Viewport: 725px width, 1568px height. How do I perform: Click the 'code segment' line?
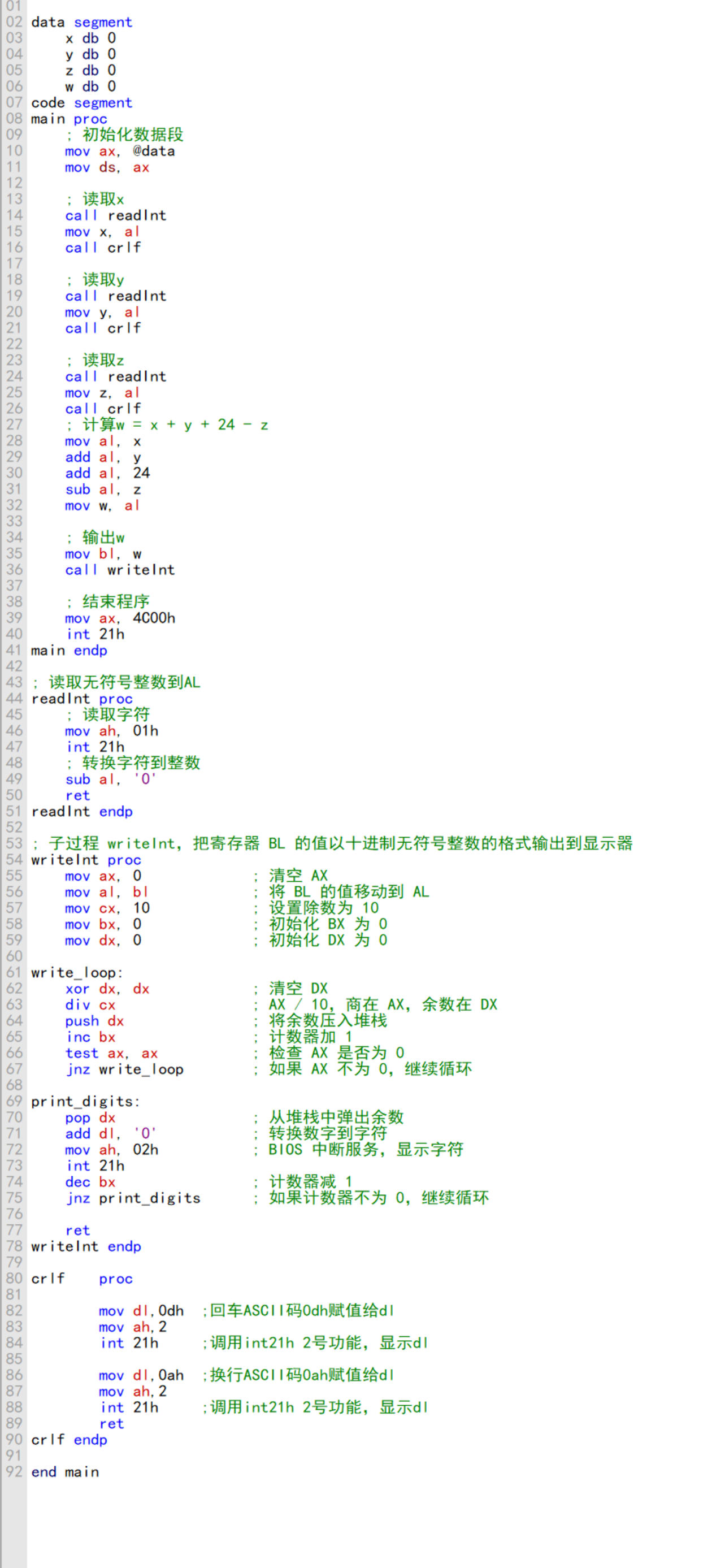(81, 103)
